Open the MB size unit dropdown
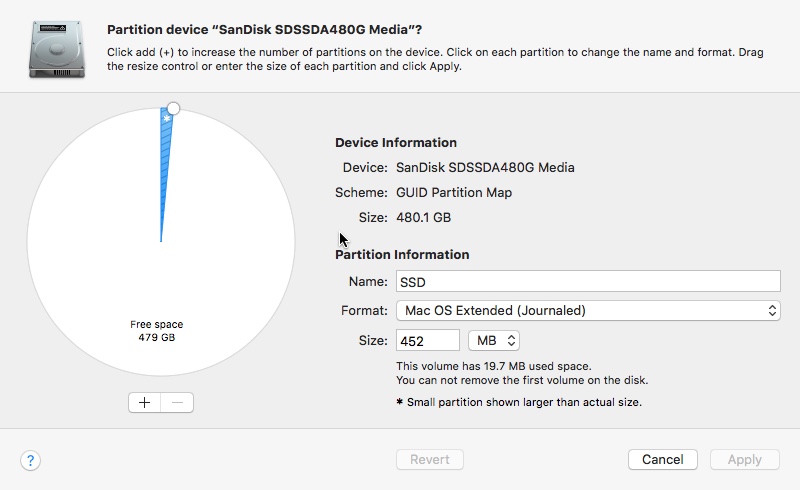 point(494,340)
